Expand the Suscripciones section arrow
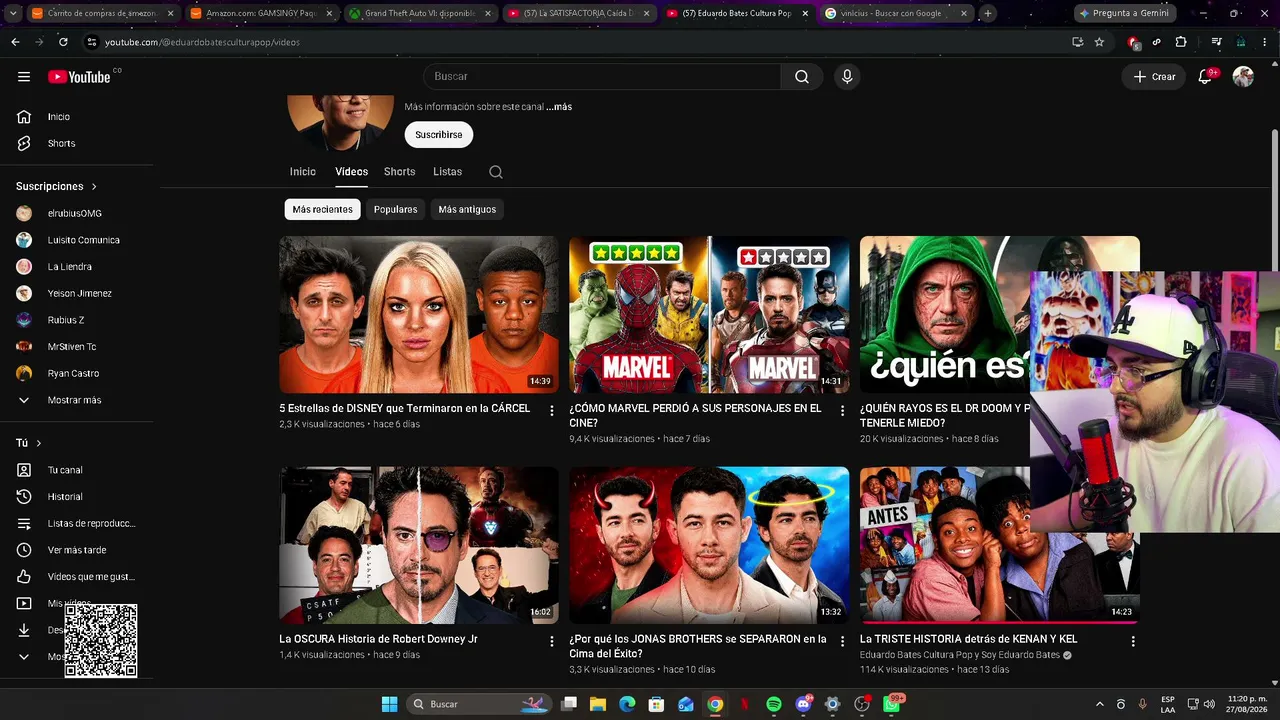Viewport: 1280px width, 720px height. pyautogui.click(x=94, y=187)
